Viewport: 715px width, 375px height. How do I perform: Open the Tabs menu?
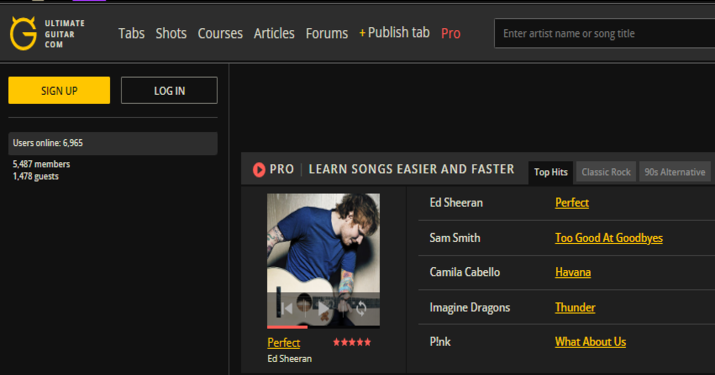131,33
